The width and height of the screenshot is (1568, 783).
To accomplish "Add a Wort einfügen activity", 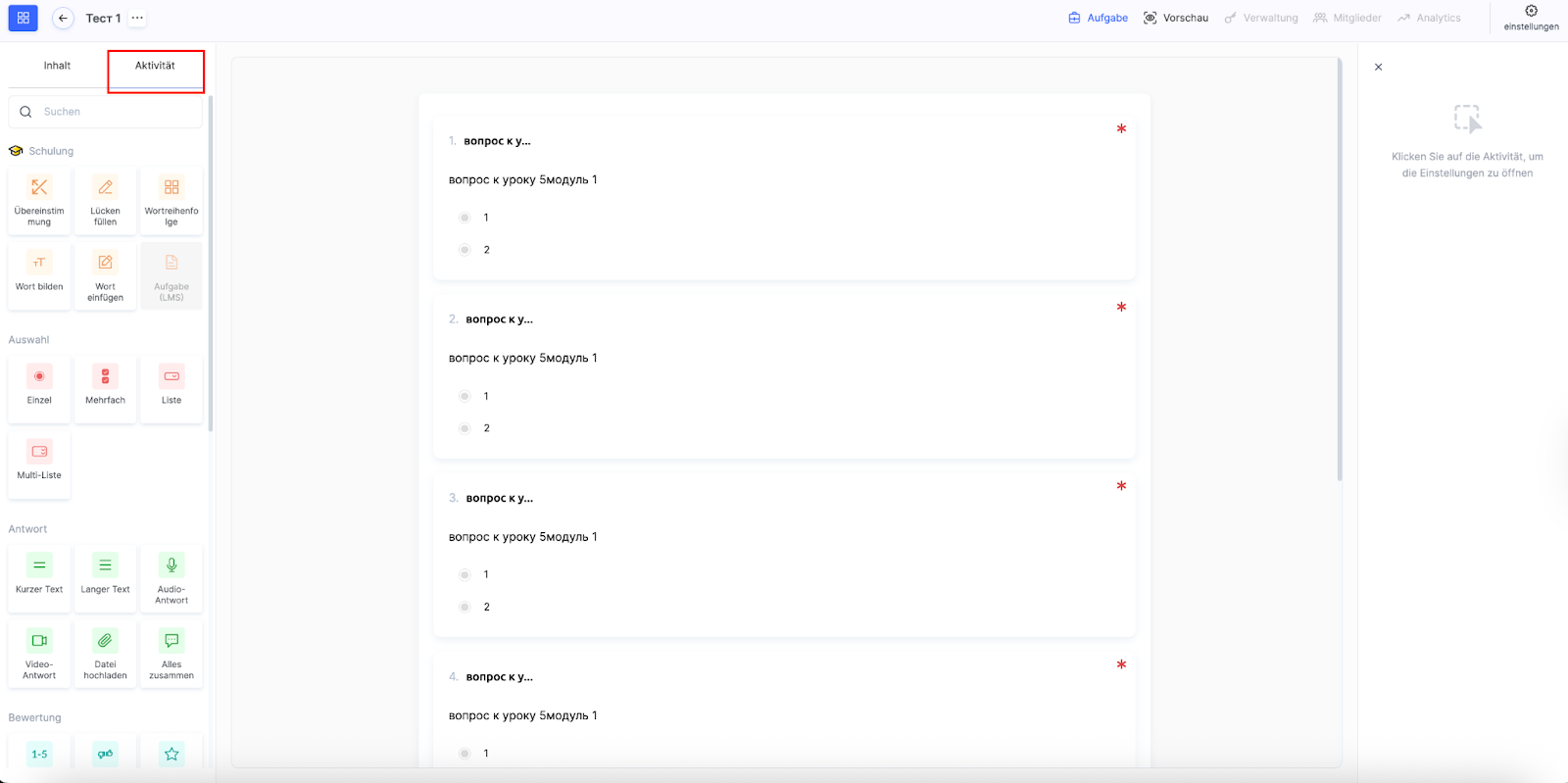I will [x=105, y=275].
